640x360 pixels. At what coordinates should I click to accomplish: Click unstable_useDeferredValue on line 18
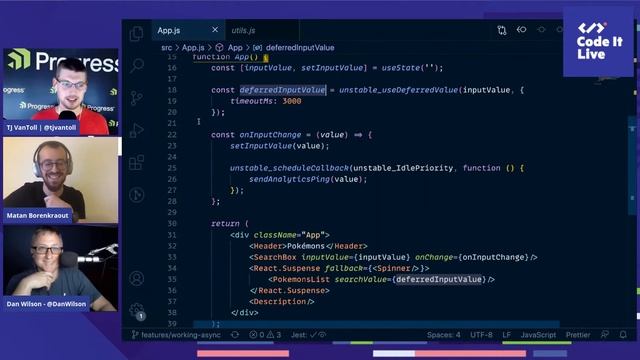click(x=398, y=90)
